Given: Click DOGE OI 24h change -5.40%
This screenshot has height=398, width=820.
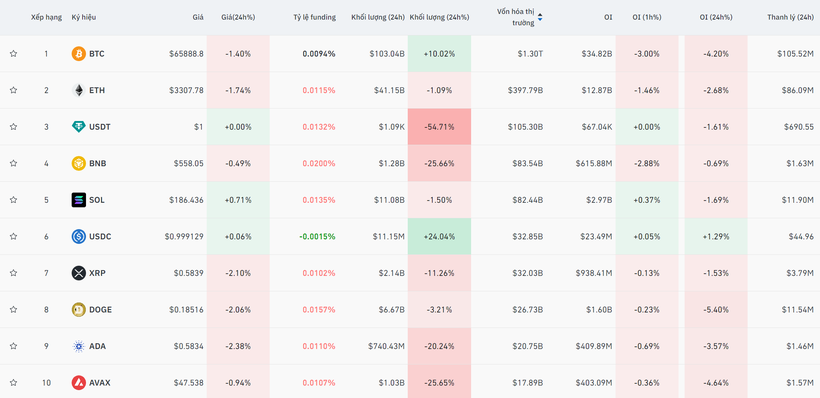Looking at the screenshot, I should [716, 310].
